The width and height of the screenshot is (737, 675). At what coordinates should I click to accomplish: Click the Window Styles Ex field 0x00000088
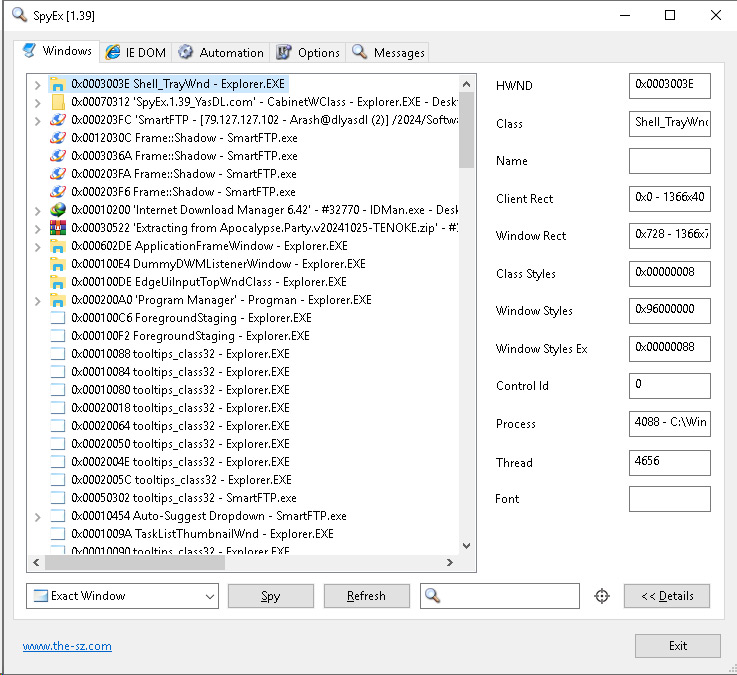(670, 349)
